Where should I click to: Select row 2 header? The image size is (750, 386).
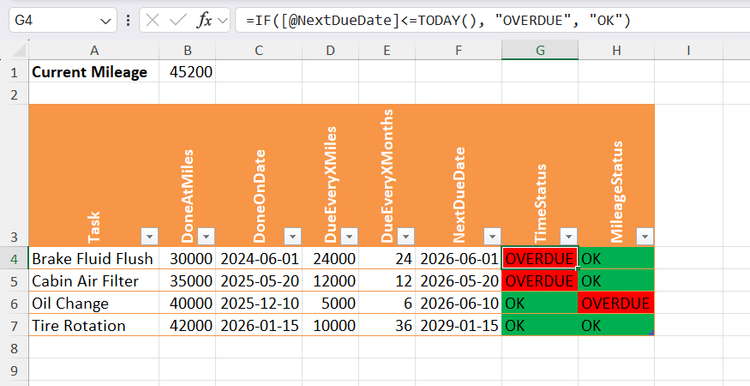pyautogui.click(x=14, y=94)
